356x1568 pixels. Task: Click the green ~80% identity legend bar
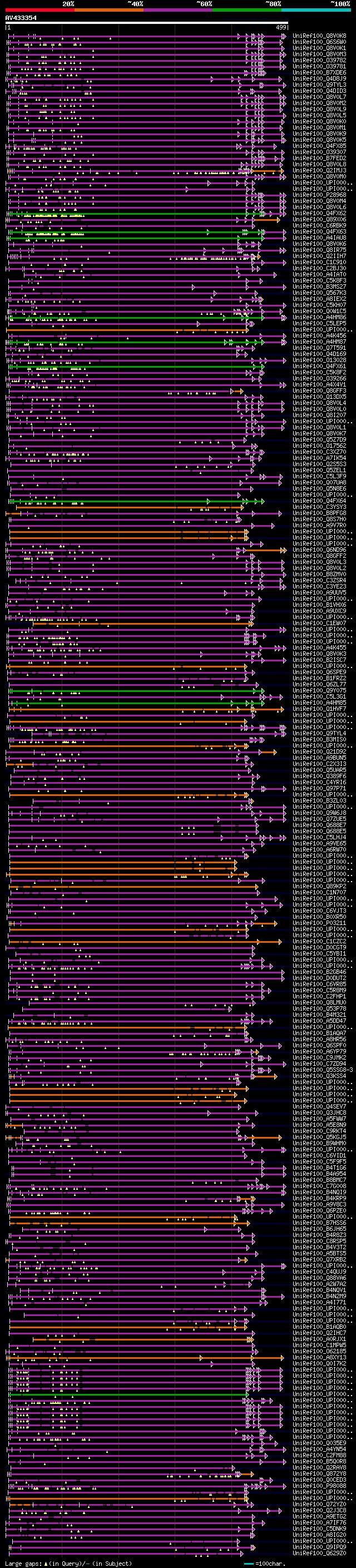(247, 10)
